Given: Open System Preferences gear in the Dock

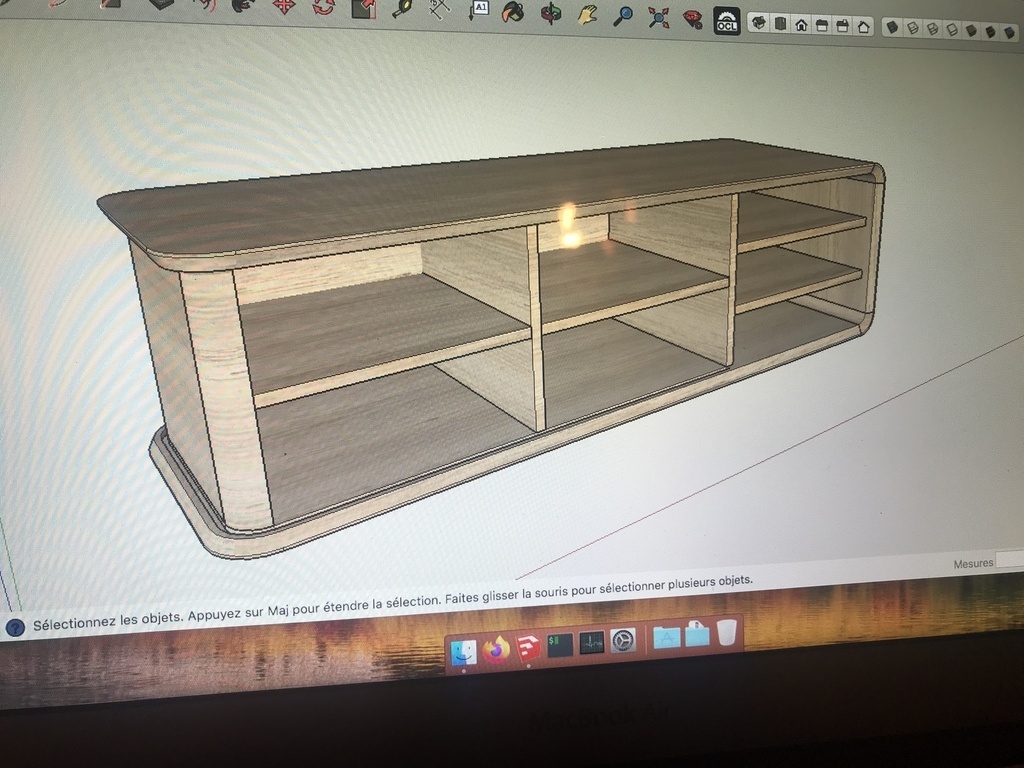Looking at the screenshot, I should 624,641.
